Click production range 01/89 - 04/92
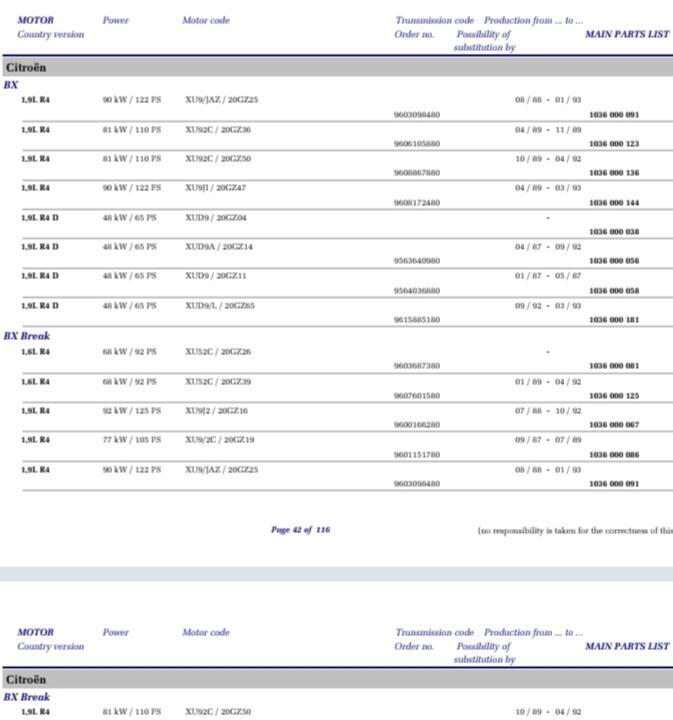The image size is (673, 720). click(x=548, y=382)
